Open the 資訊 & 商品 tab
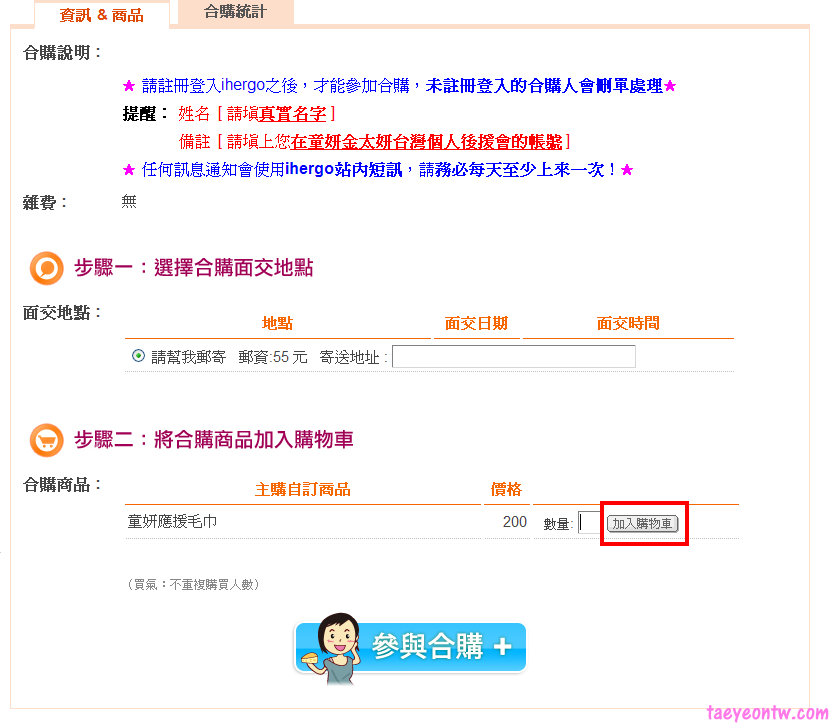The height and width of the screenshot is (727, 839). [x=102, y=15]
